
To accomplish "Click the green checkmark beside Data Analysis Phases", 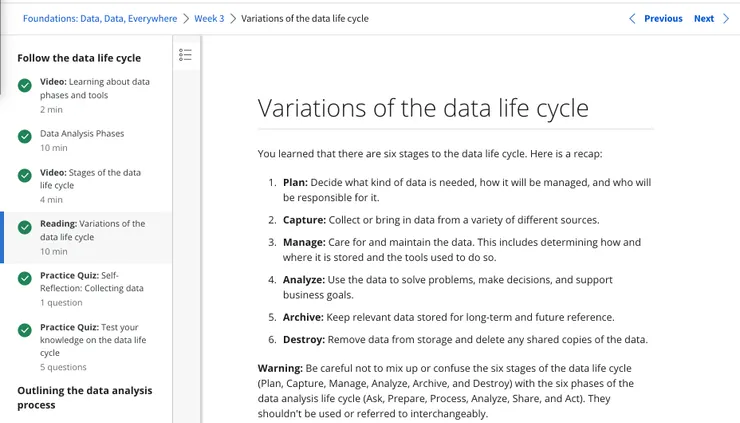I will [x=25, y=140].
